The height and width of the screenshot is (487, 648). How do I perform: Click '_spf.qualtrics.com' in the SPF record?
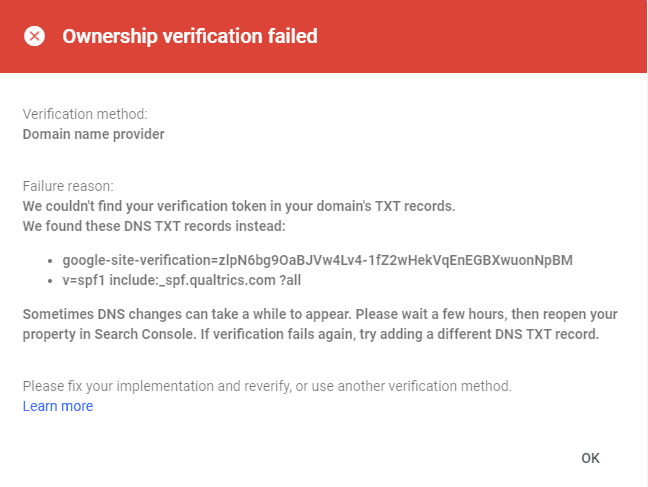[210, 280]
